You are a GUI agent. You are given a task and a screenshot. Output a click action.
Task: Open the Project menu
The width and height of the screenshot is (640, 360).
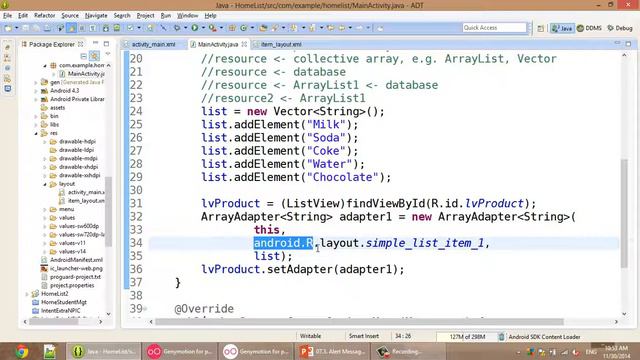(x=145, y=16)
